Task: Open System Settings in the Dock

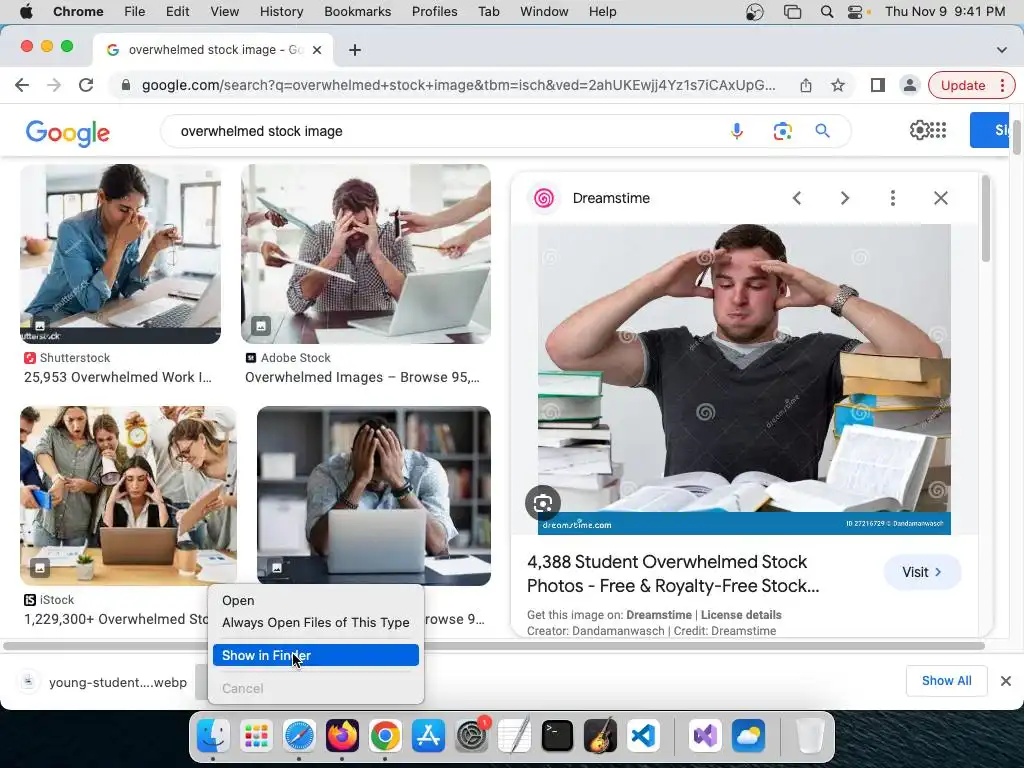Action: coord(472,736)
